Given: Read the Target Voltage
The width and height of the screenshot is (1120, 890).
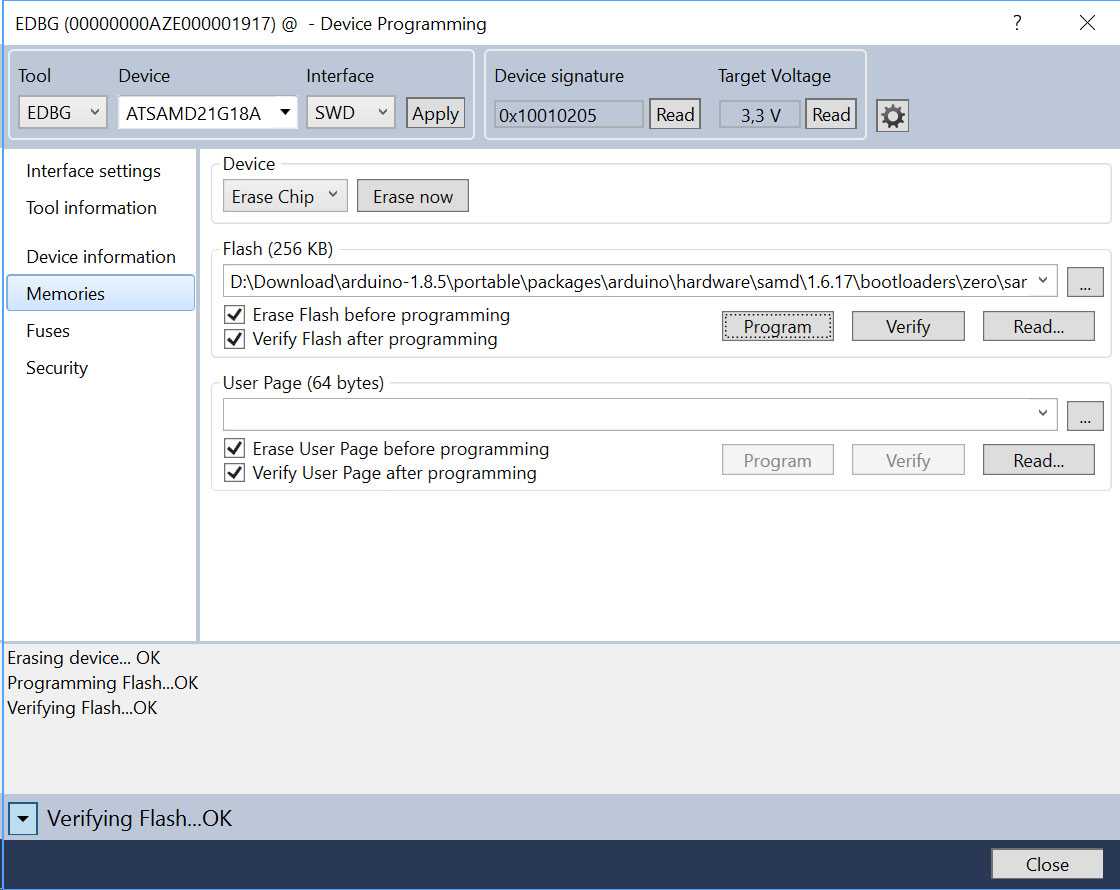Looking at the screenshot, I should point(831,115).
